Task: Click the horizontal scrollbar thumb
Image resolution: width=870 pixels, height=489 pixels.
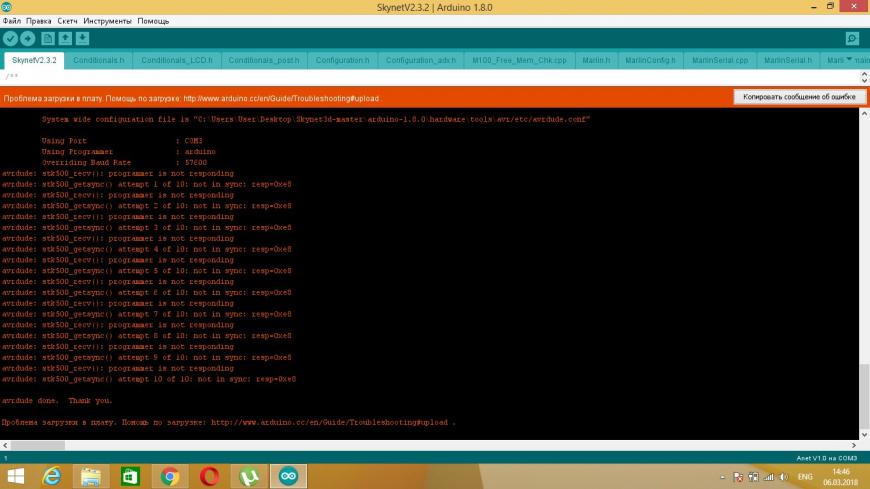Action: 38,445
